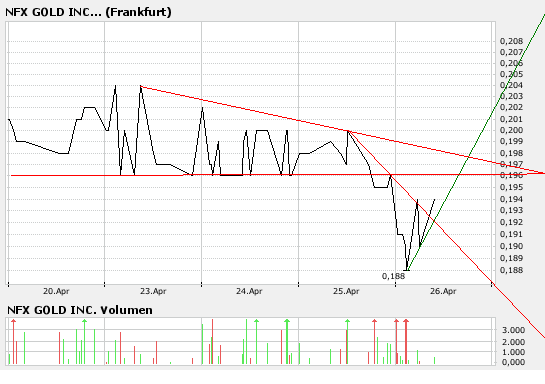
Task: Click the 0,192 price axis label
Action: tap(511, 222)
